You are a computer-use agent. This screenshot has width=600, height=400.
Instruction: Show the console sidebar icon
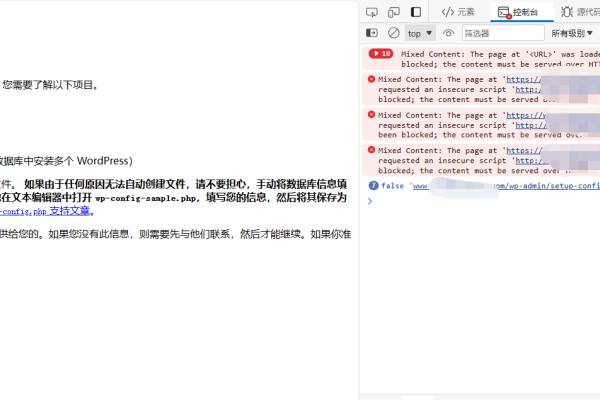[x=372, y=33]
